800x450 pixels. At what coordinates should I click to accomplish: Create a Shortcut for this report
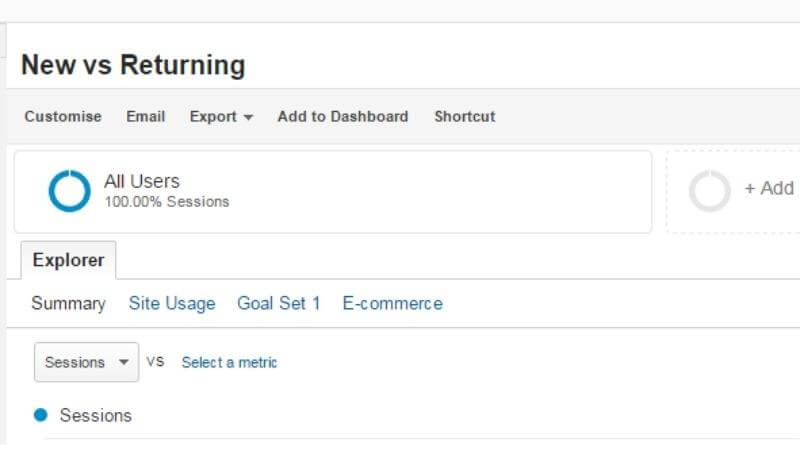[465, 117]
